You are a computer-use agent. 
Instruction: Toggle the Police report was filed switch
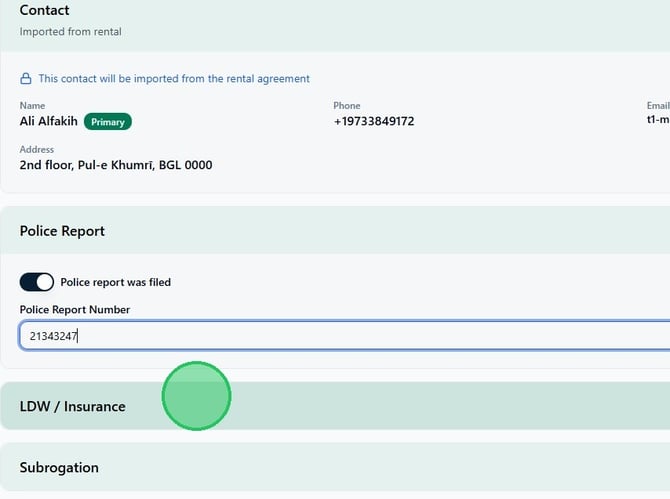[37, 282]
